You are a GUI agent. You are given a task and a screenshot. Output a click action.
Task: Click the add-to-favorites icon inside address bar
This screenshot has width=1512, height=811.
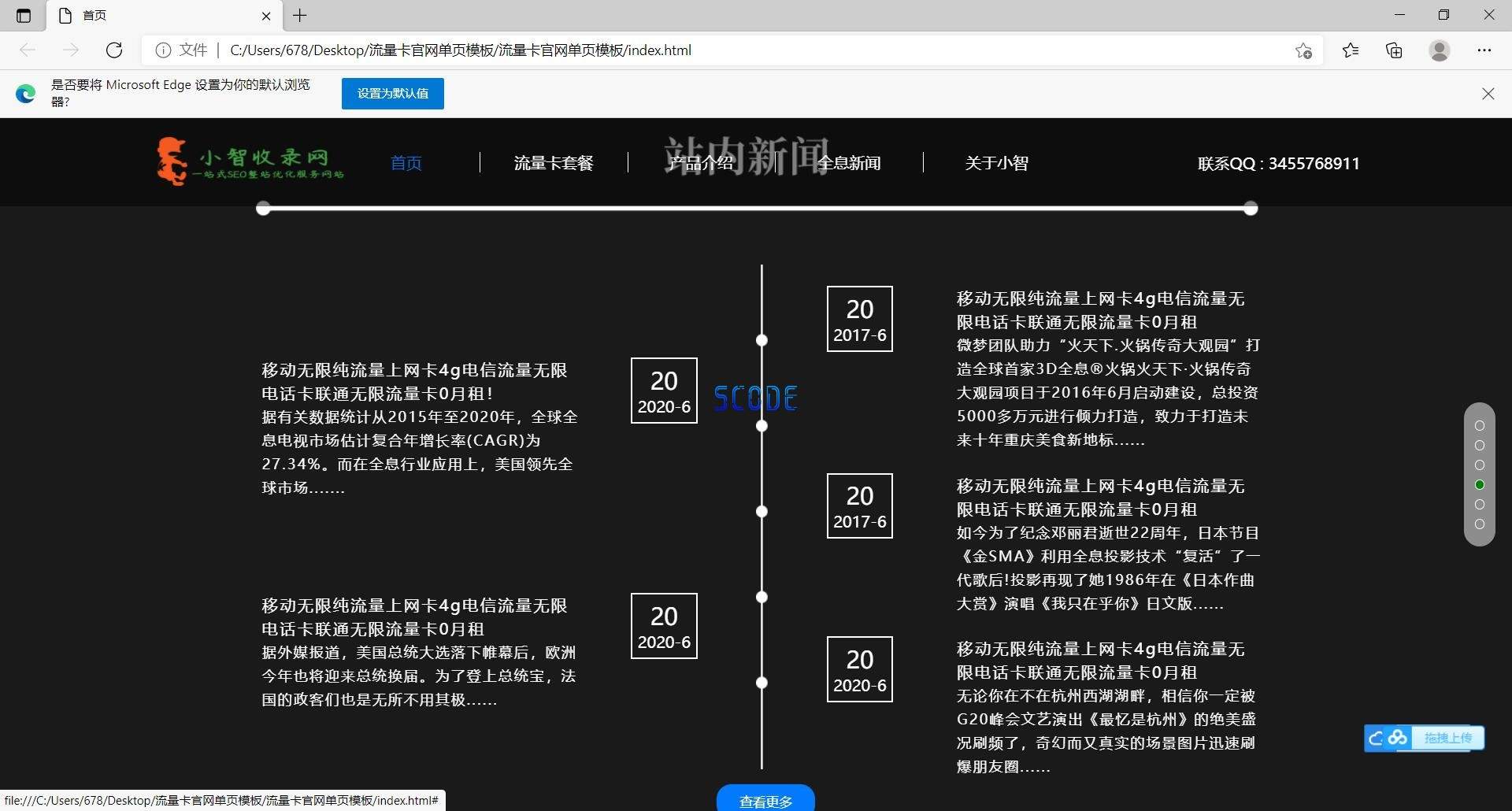pos(1303,50)
